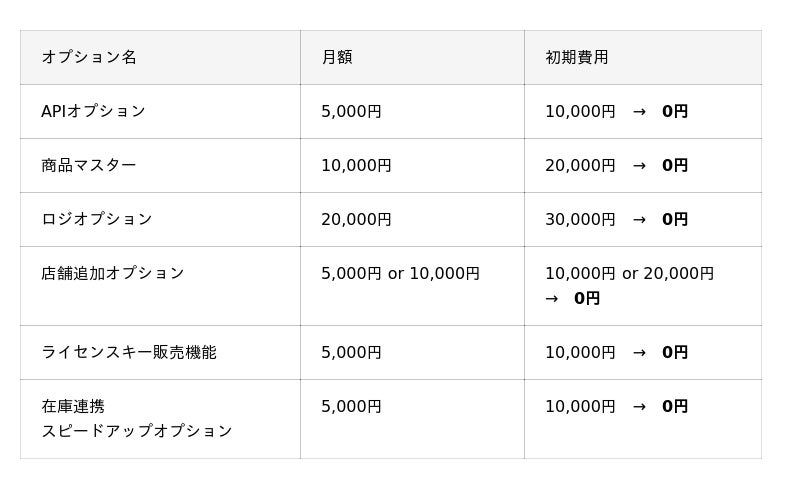Image resolution: width=800 pixels, height=489 pixels.
Task: Click the bold 0円 in APIオプション row
Action: pos(675,111)
